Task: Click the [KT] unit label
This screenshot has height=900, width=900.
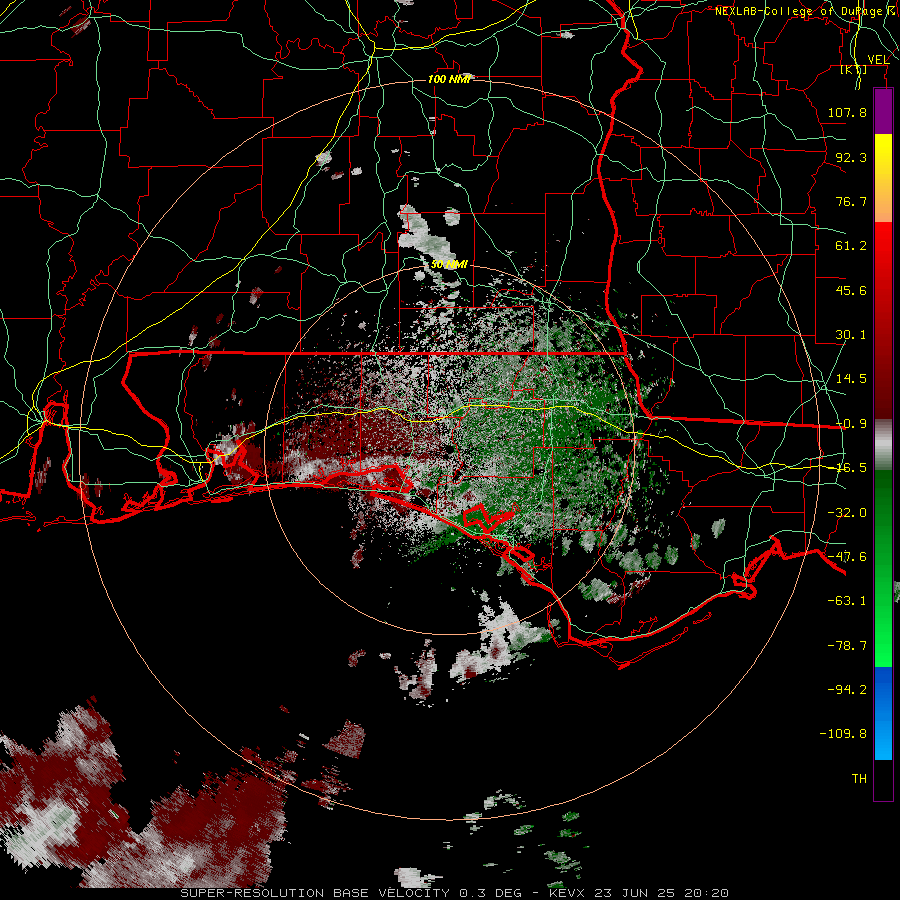Action: (854, 70)
